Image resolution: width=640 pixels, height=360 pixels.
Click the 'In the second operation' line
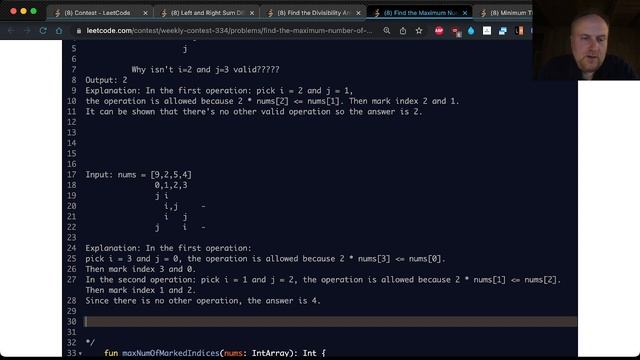(x=323, y=280)
